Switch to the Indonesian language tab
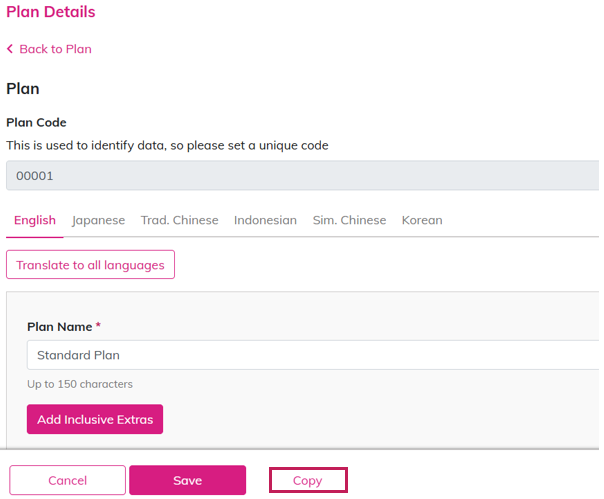 [265, 220]
